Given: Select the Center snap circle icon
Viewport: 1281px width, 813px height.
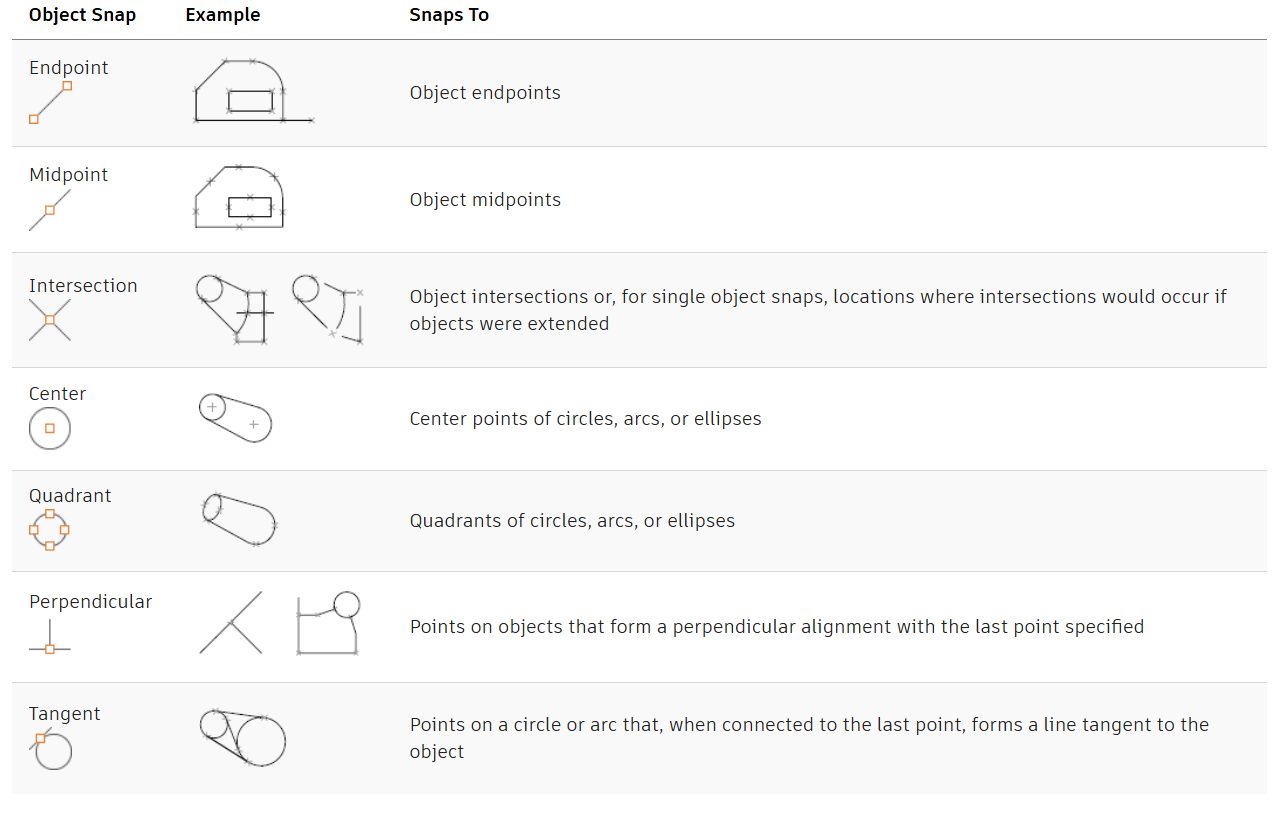Looking at the screenshot, I should [50, 428].
